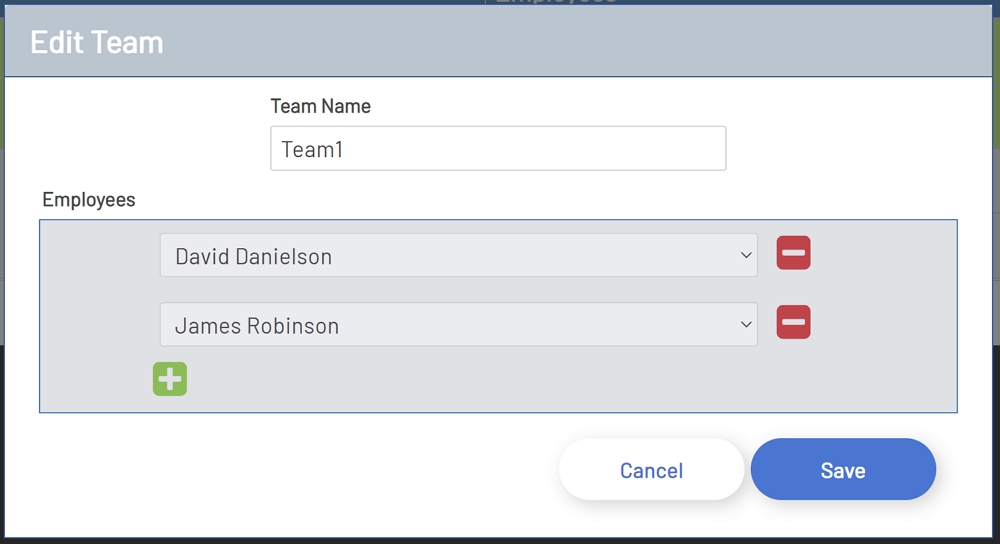Click the red minus beside first employee
Viewport: 1000px width, 544px height.
click(793, 254)
